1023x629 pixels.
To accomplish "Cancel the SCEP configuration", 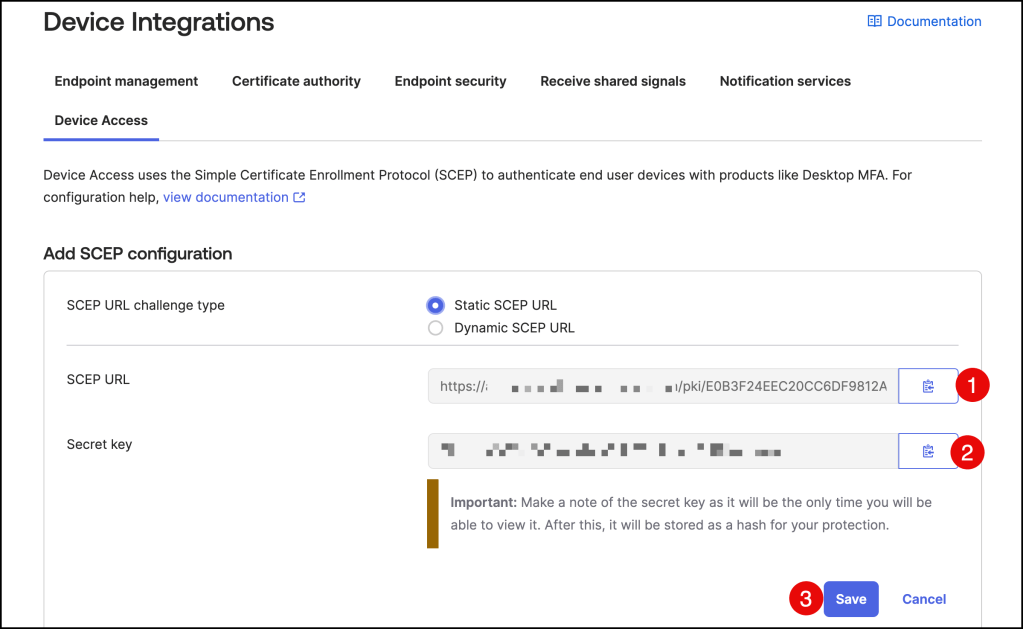I will [923, 599].
